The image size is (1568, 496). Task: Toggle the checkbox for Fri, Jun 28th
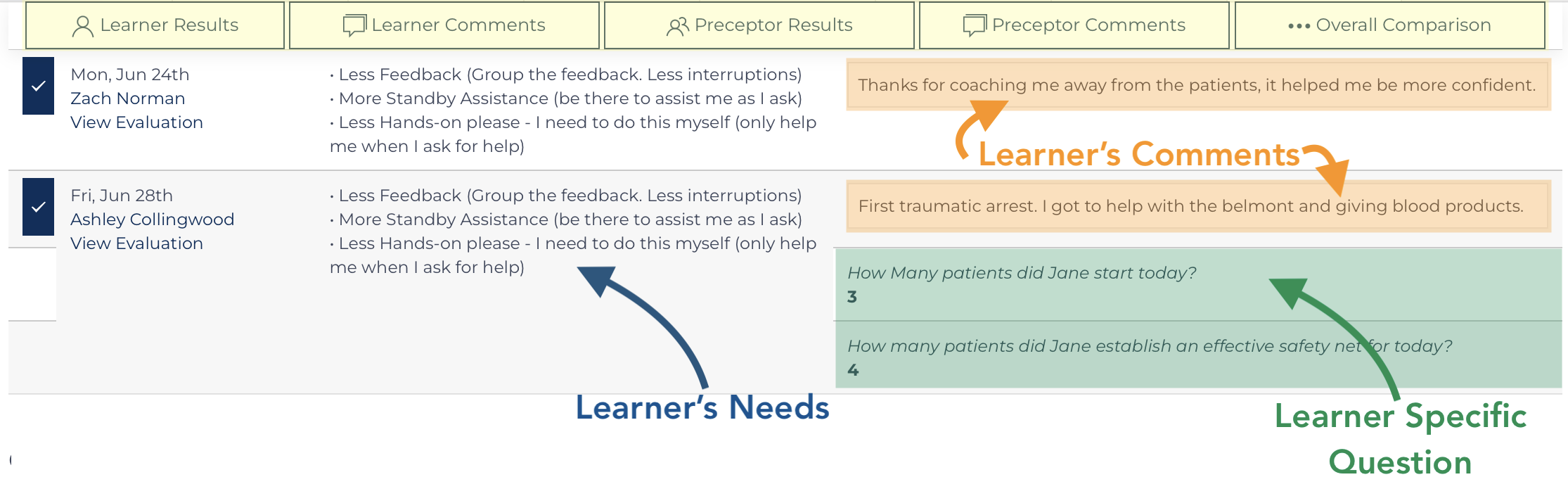pyautogui.click(x=38, y=207)
